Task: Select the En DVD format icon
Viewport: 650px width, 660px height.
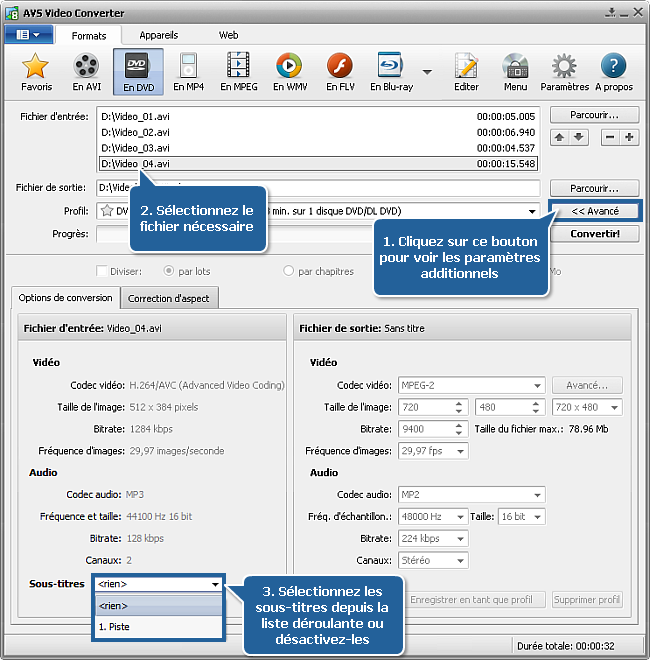Action: 138,72
